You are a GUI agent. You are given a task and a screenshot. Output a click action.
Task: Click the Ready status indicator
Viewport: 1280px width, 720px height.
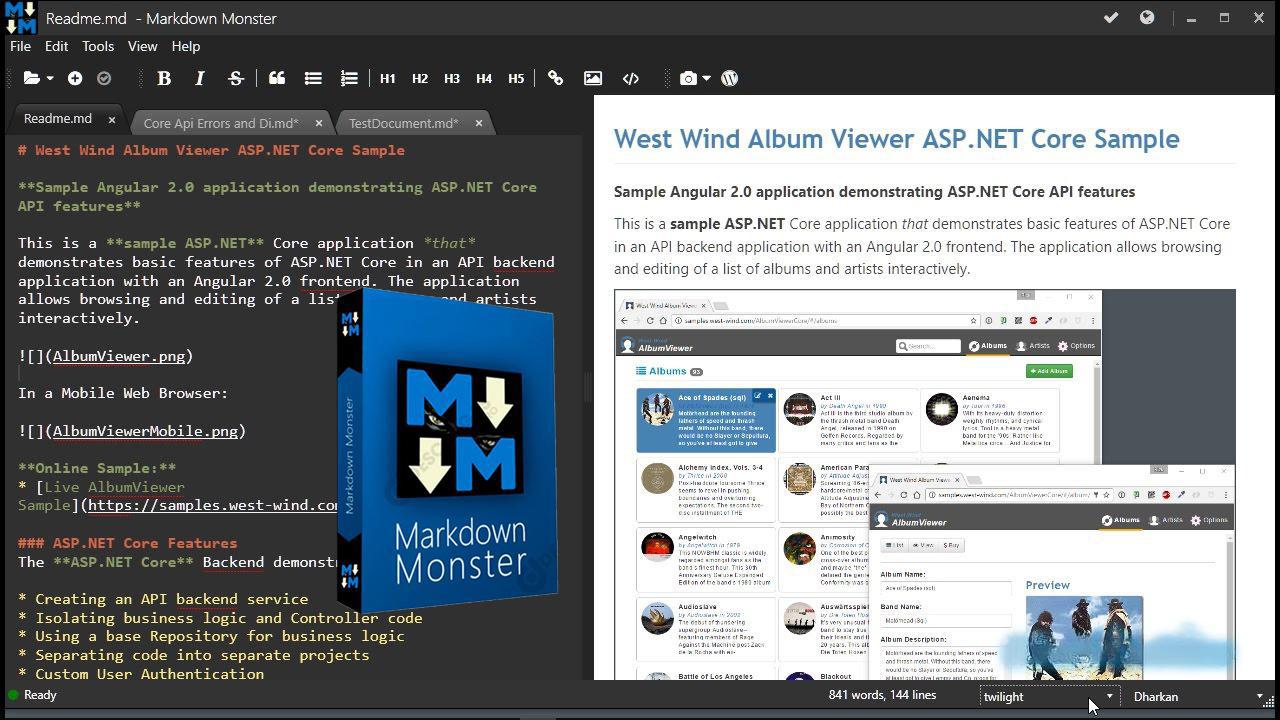tap(32, 695)
